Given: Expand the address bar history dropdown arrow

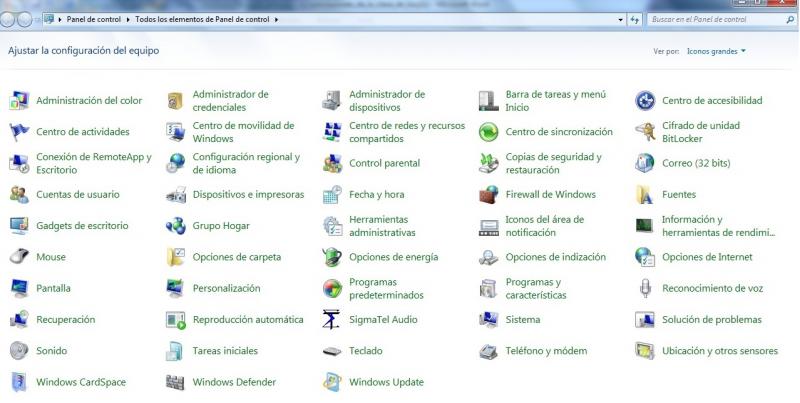Looking at the screenshot, I should [620, 19].
